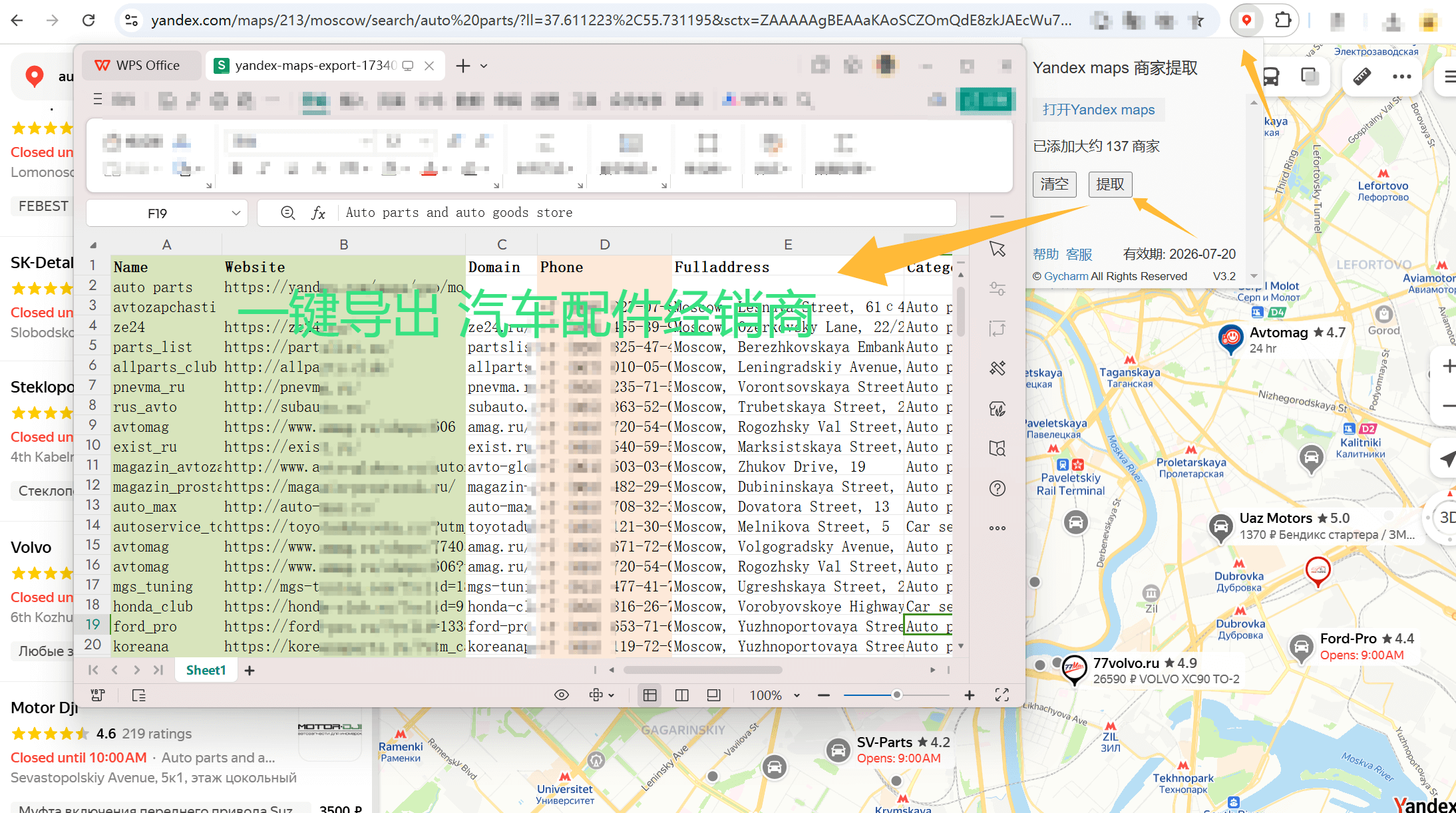
Task: Click the Ford-Pro map label
Action: click(1348, 639)
